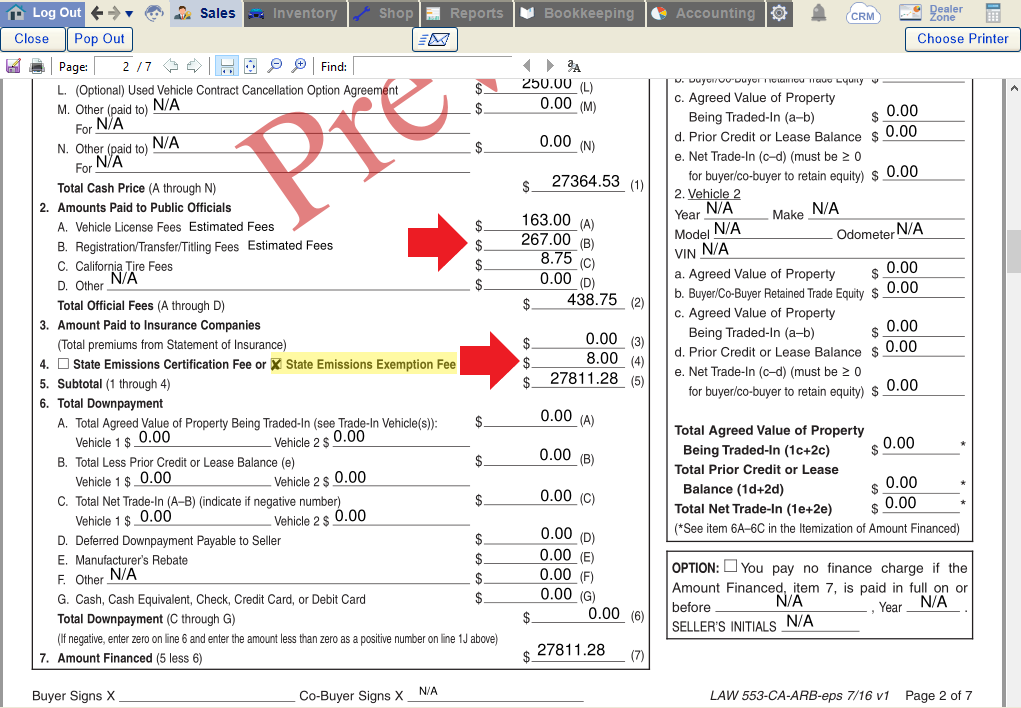Click the notification bell icon
Screen dimensions: 1021x708
pyautogui.click(x=819, y=14)
